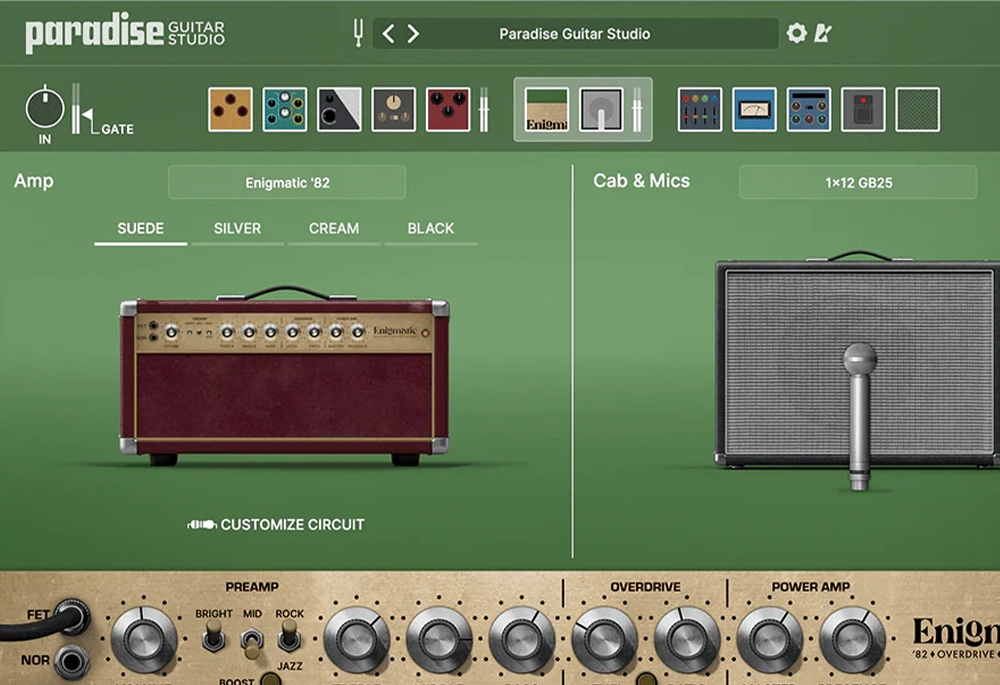The image size is (1000, 685).
Task: Switch to the SILVER tab
Action: coord(237,228)
